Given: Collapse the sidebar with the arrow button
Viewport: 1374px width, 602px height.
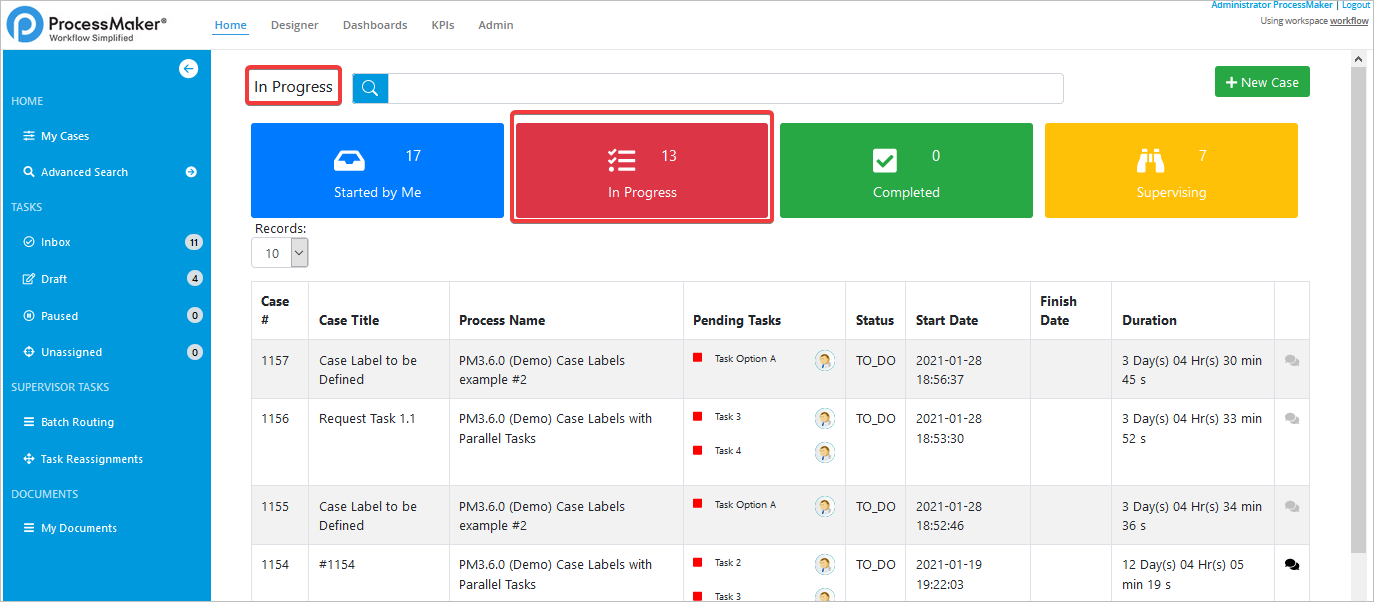Looking at the screenshot, I should tap(188, 68).
